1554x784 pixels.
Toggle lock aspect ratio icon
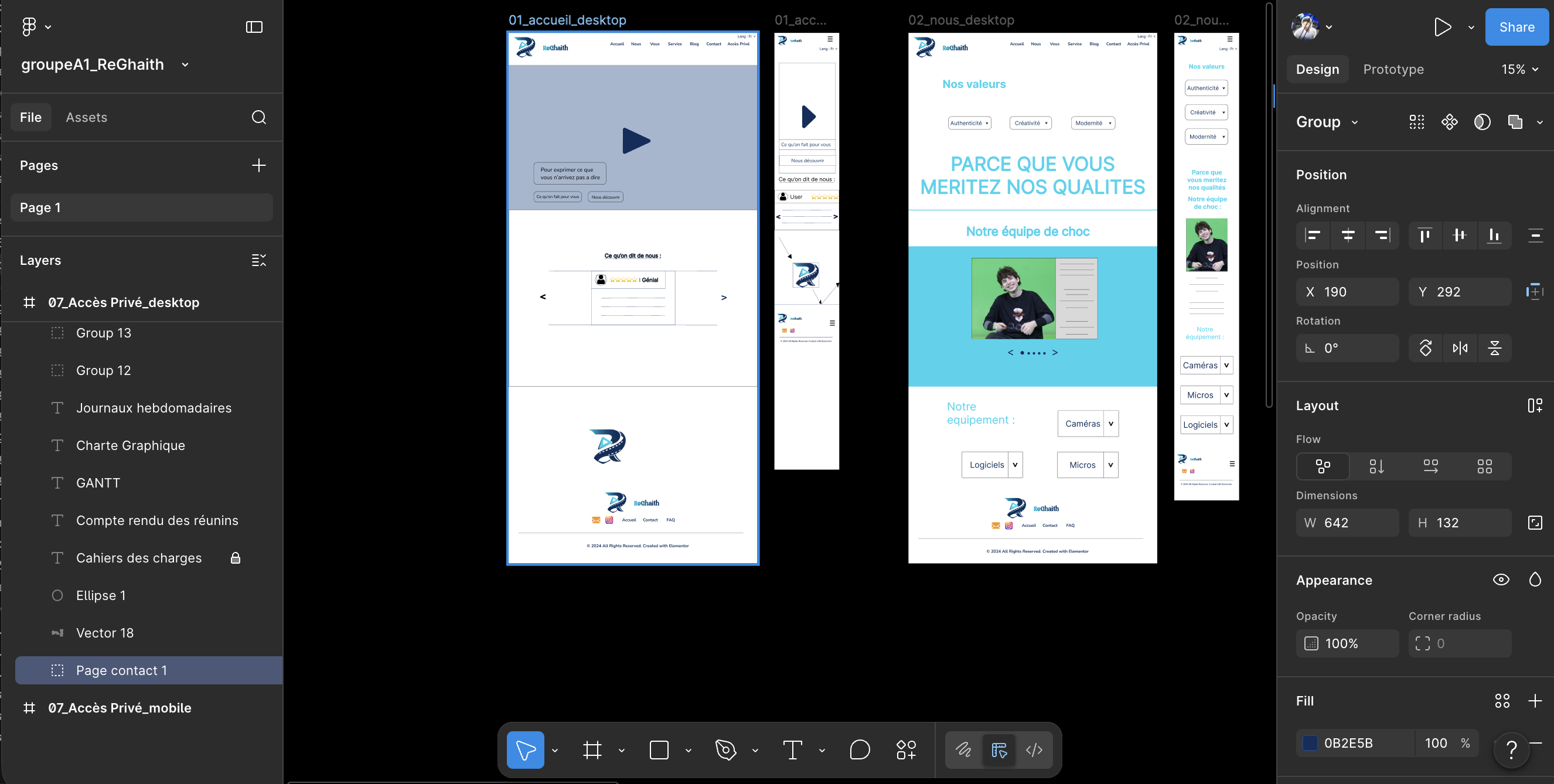(1535, 522)
